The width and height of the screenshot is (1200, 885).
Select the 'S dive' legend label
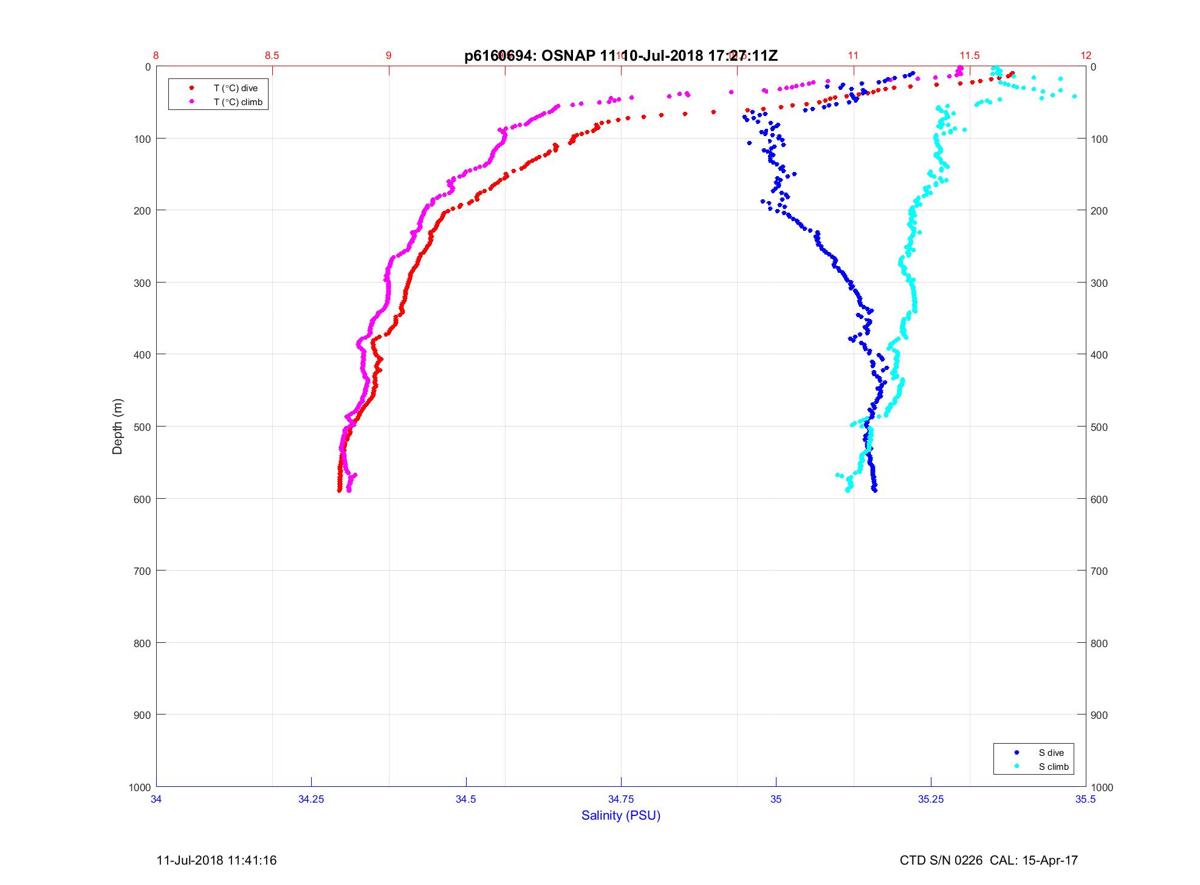click(1050, 752)
